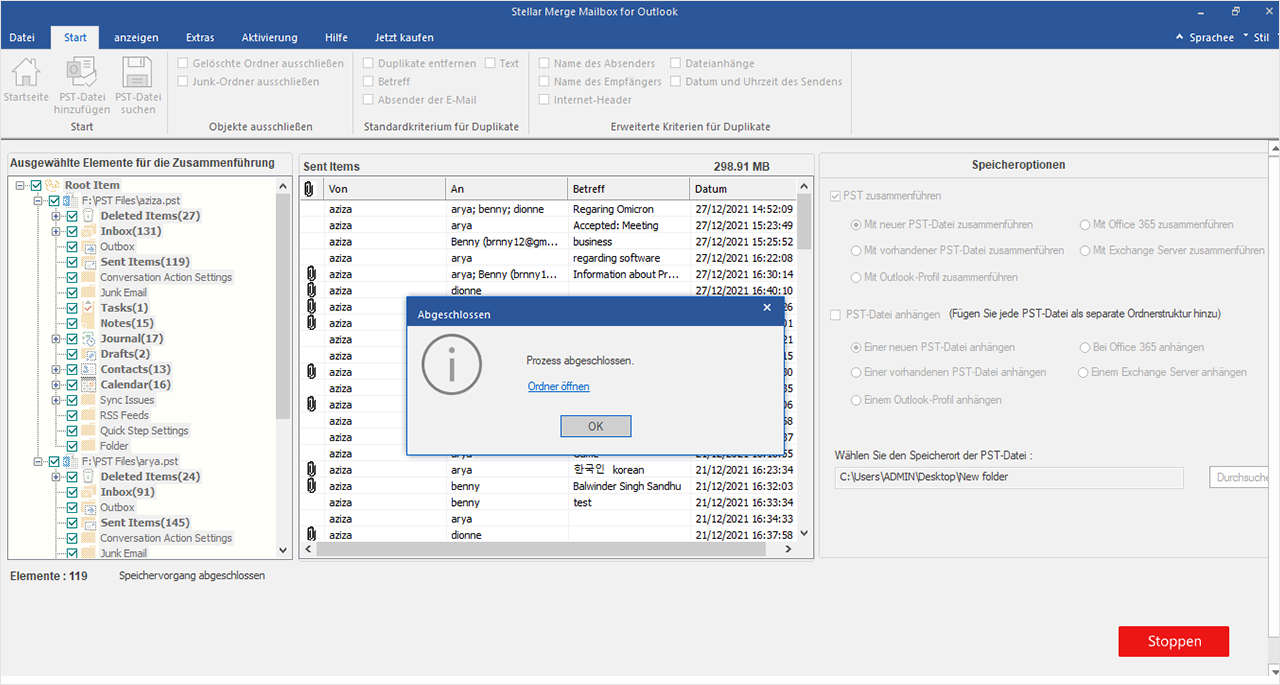The height and width of the screenshot is (685, 1280).
Task: Open the Extras ribbon tab
Action: [x=200, y=38]
